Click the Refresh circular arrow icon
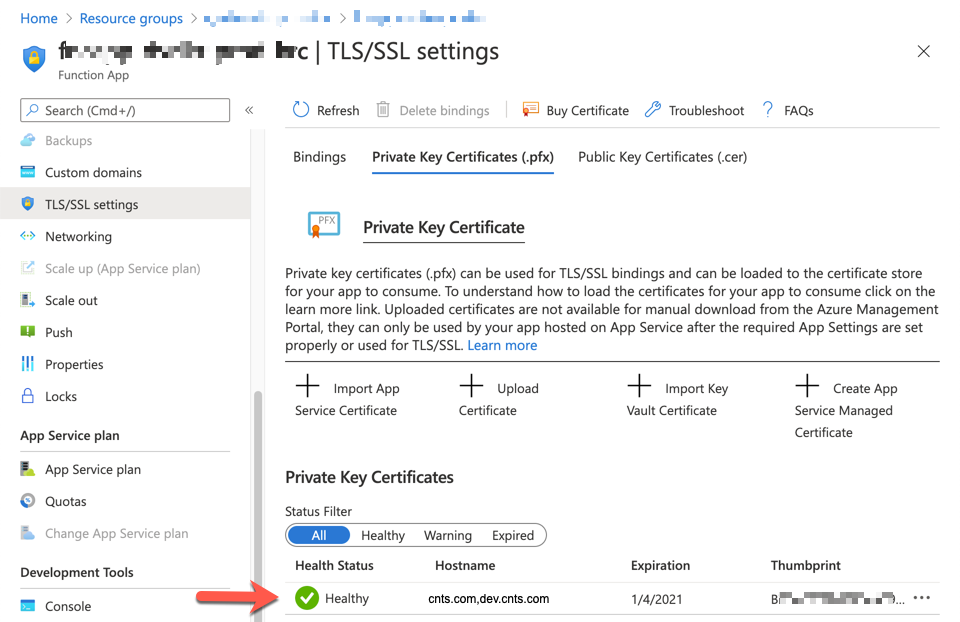Screen dimensions: 960x622 point(301,110)
